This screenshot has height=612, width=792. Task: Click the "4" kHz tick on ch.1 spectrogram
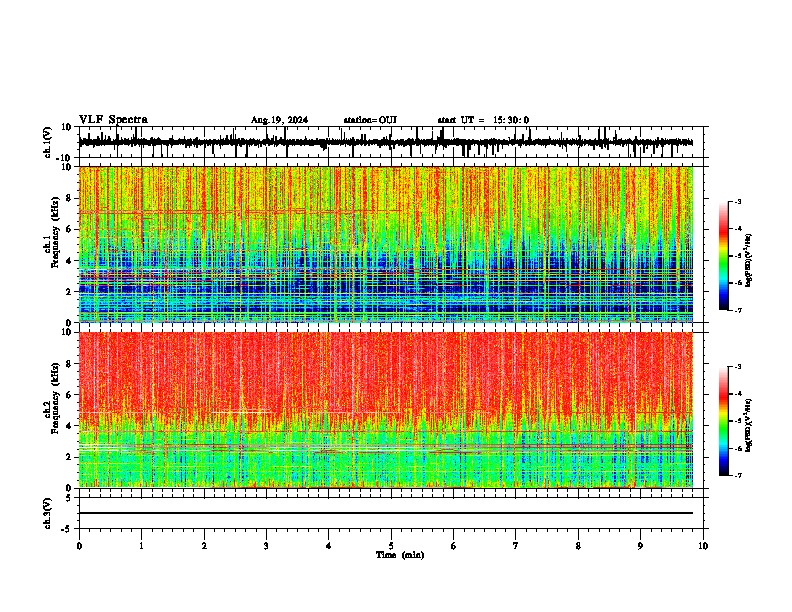(70, 261)
